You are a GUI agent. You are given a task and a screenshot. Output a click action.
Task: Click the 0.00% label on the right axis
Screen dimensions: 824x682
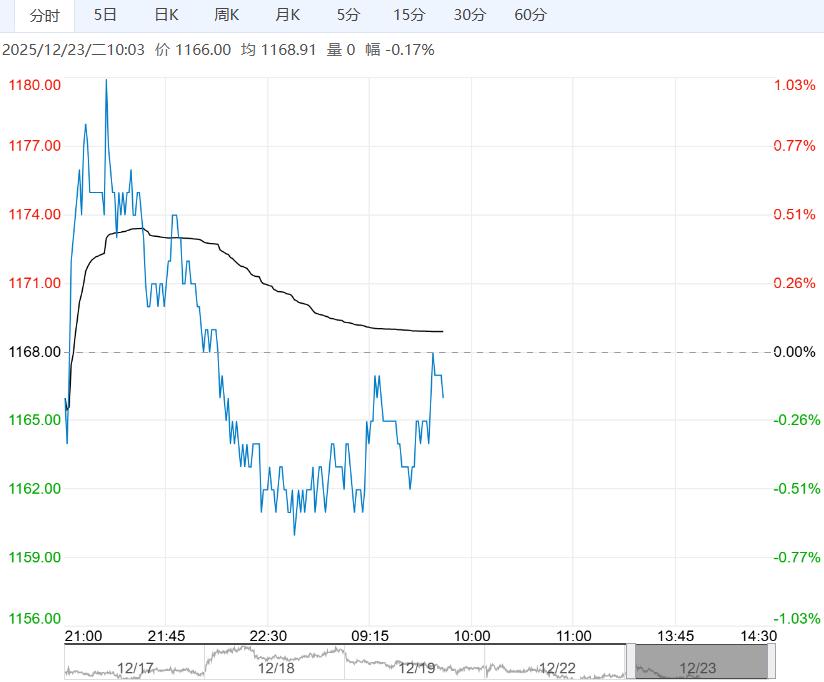(x=795, y=352)
